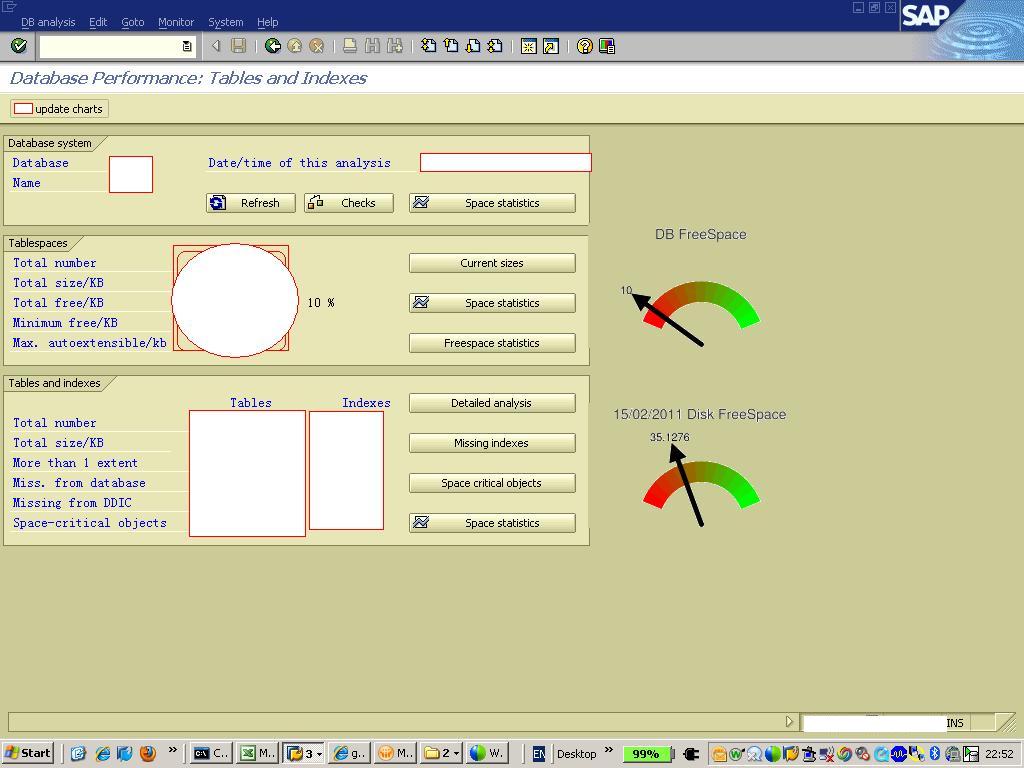
Task: Open a new SAP session with the Create Session icon
Action: pos(527,45)
